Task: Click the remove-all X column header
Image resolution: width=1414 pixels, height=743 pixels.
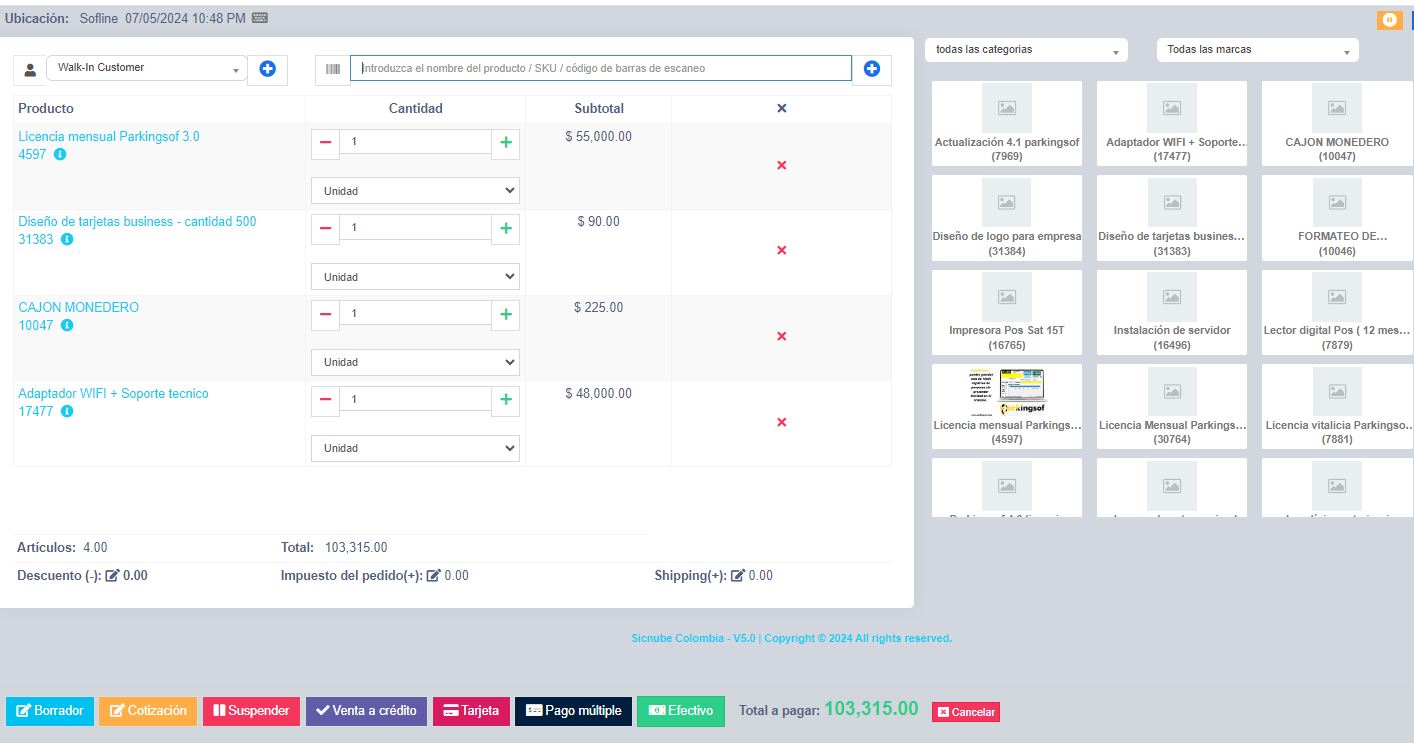Action: tap(782, 108)
